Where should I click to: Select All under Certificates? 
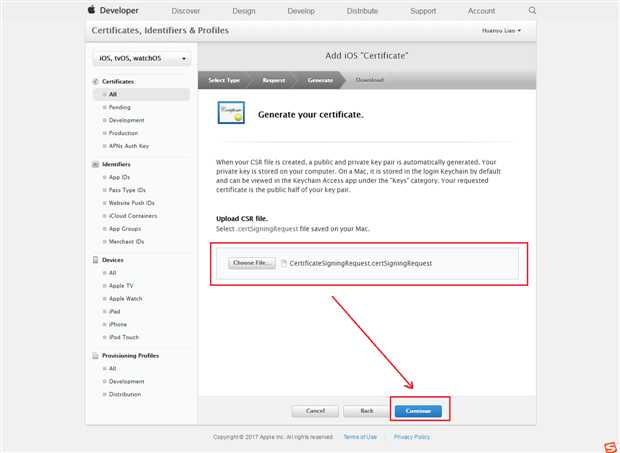pos(142,94)
